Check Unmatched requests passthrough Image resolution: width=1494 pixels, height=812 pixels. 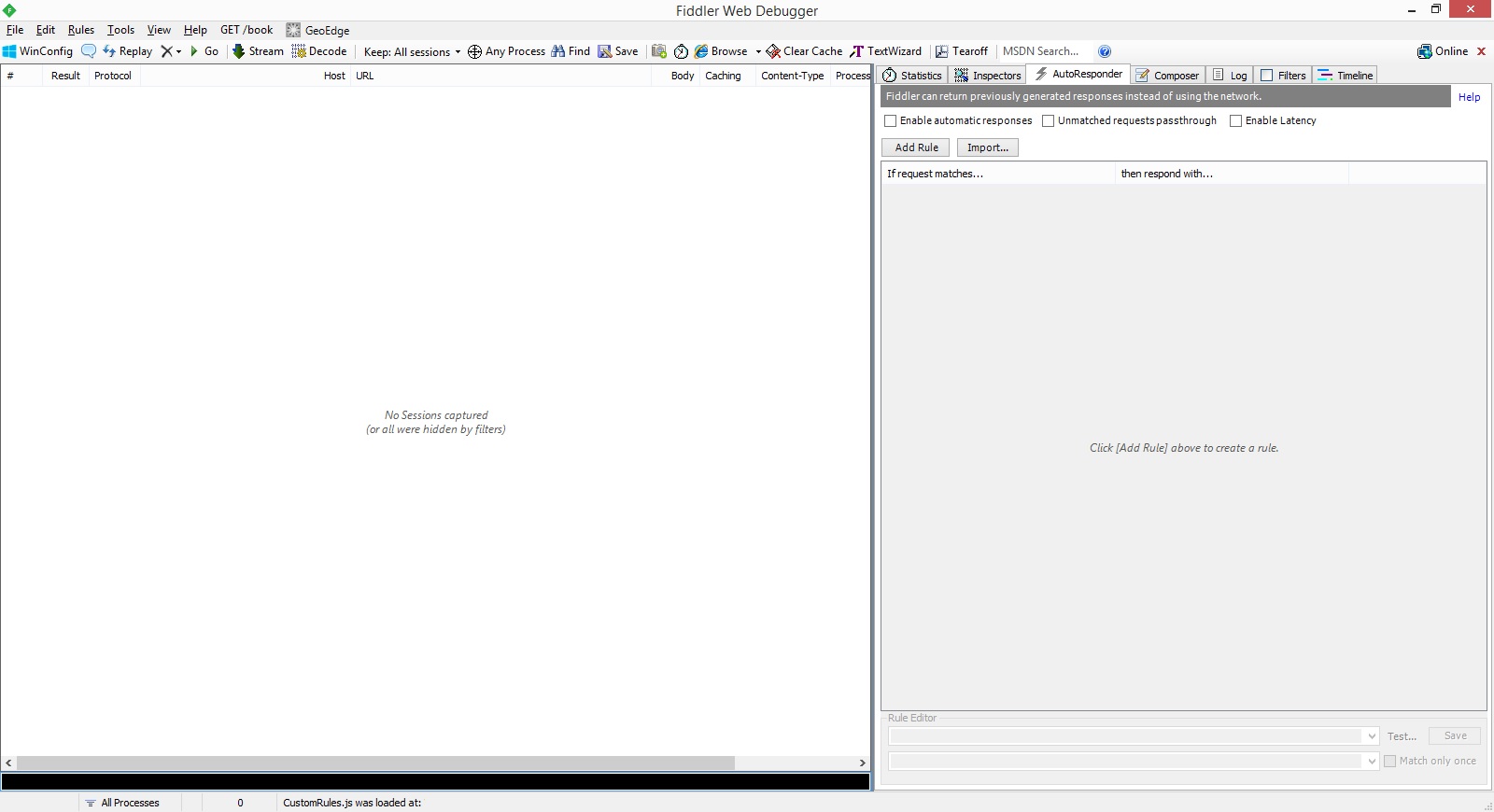click(1048, 120)
